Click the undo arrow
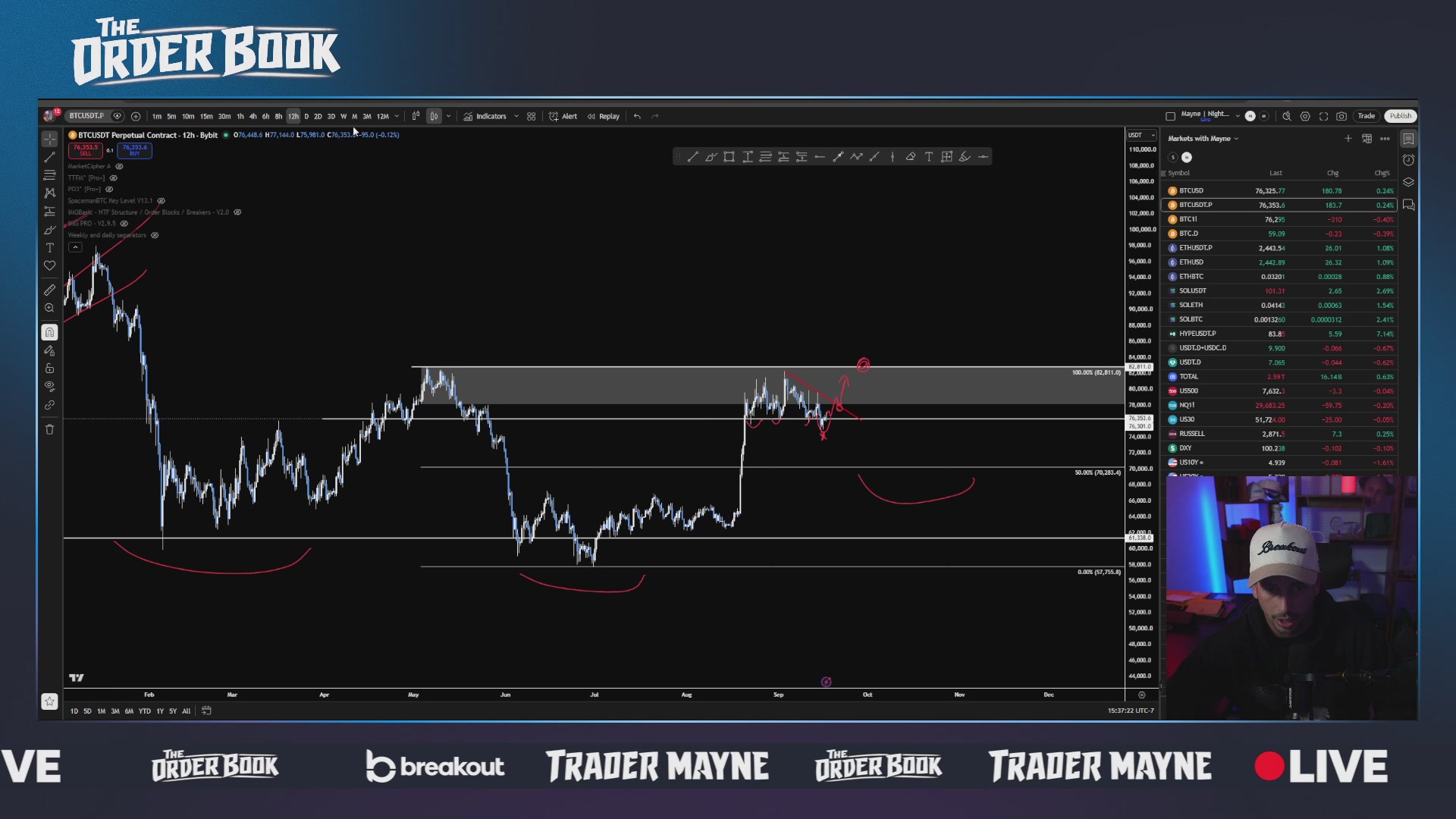The image size is (1456, 819). tap(637, 116)
